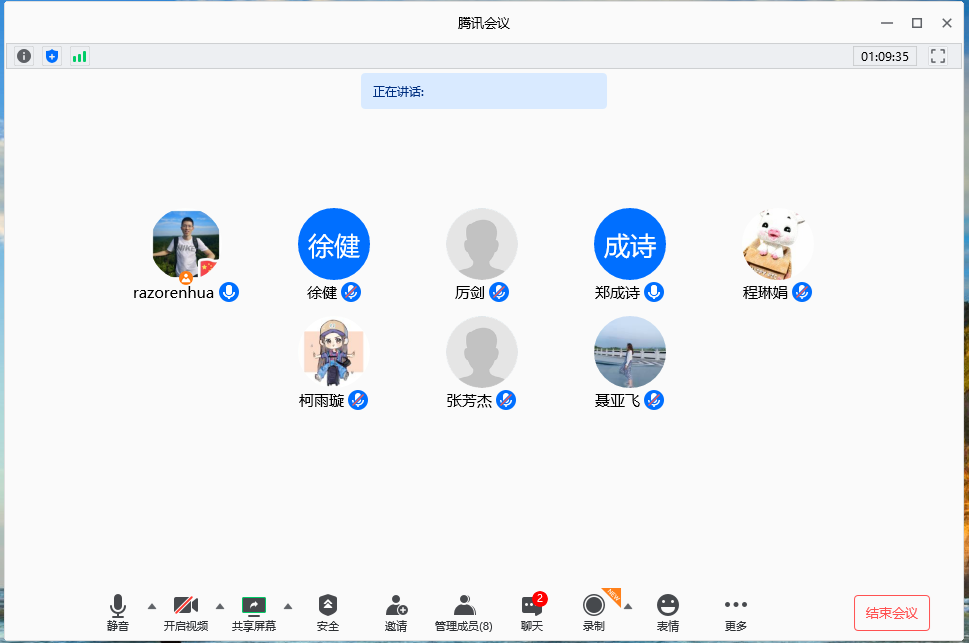Screen dimensions: 969x643
Task: Check the green network signal icon
Action: coord(79,56)
